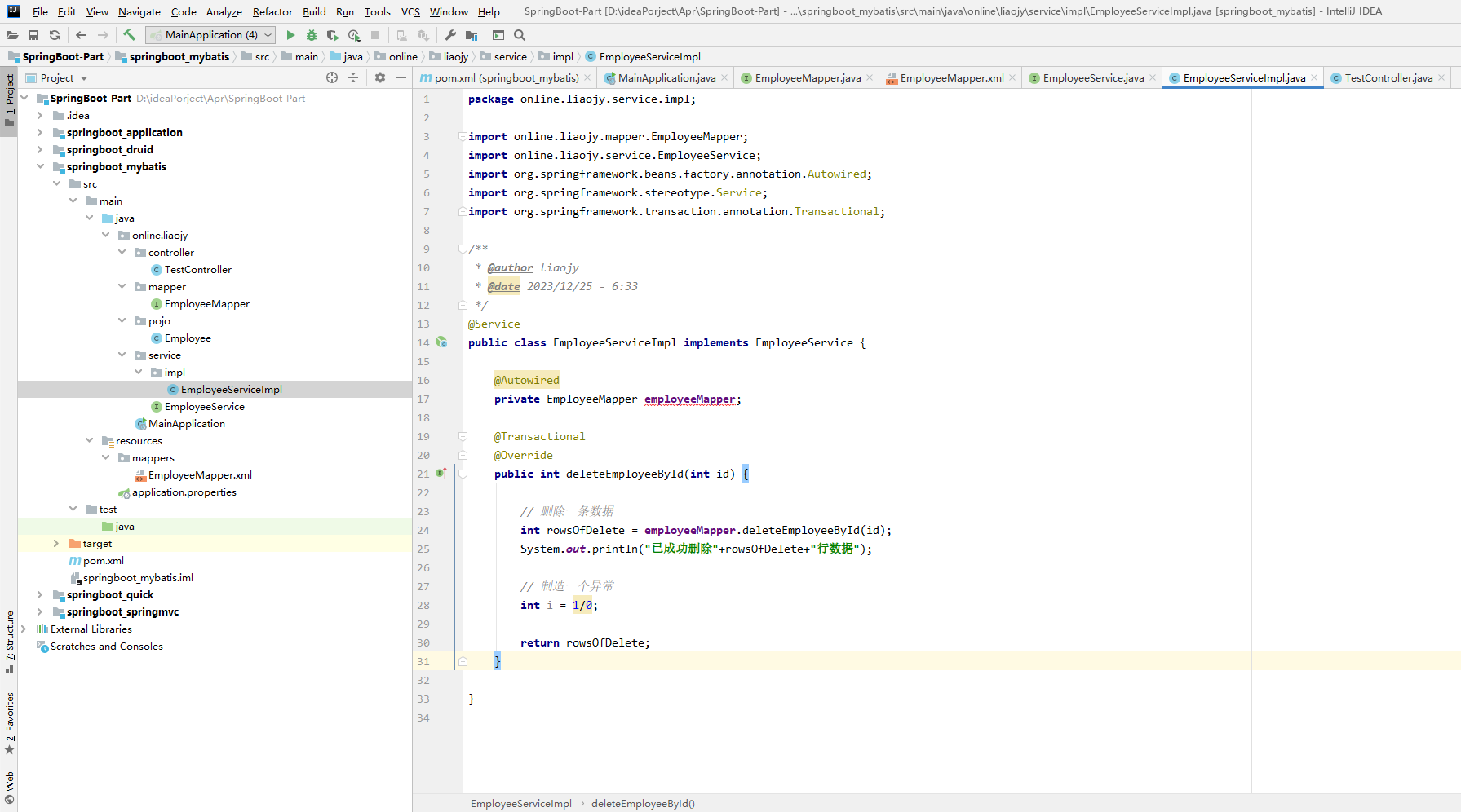Image resolution: width=1461 pixels, height=812 pixels.
Task: Click the springboot_mybatis breadcrumb in navigation bar
Action: 179,57
